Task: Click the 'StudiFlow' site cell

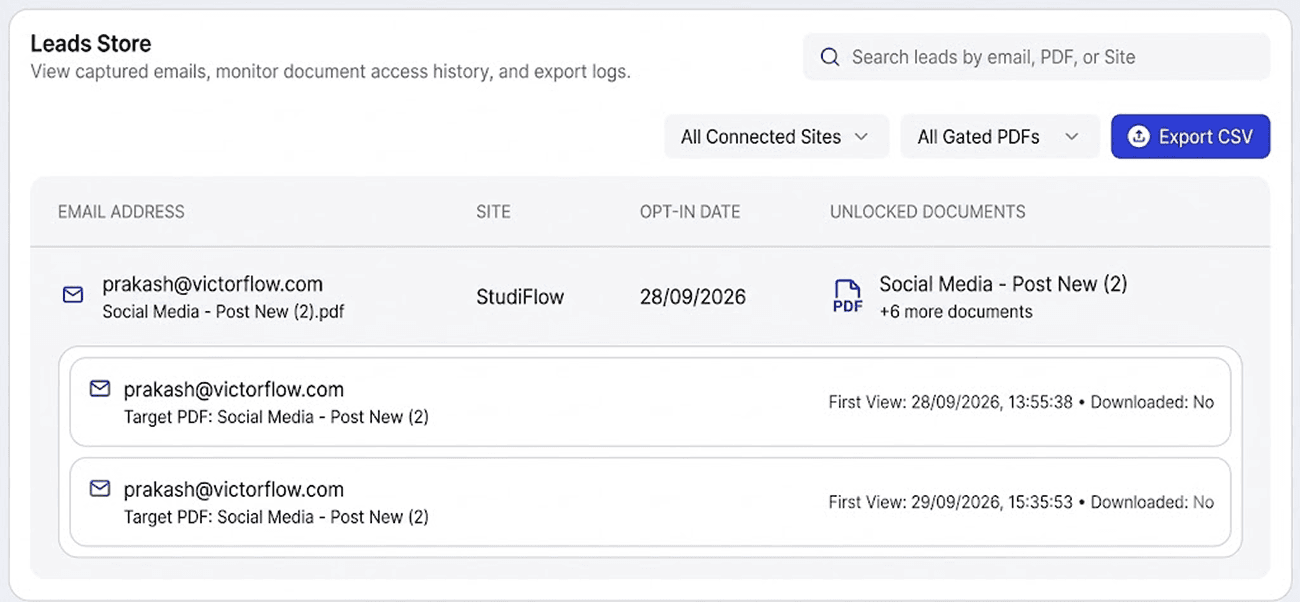Action: pyautogui.click(x=520, y=297)
